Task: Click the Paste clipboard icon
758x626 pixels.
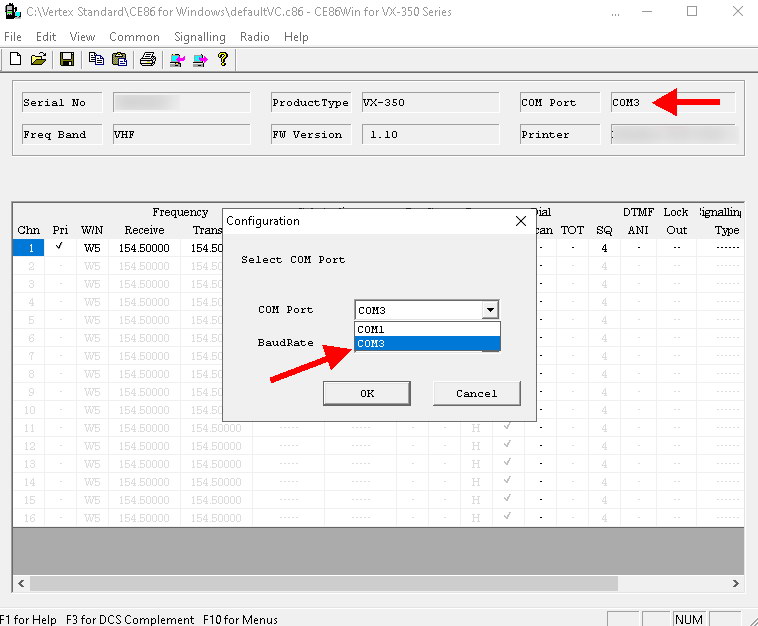Action: 119,59
